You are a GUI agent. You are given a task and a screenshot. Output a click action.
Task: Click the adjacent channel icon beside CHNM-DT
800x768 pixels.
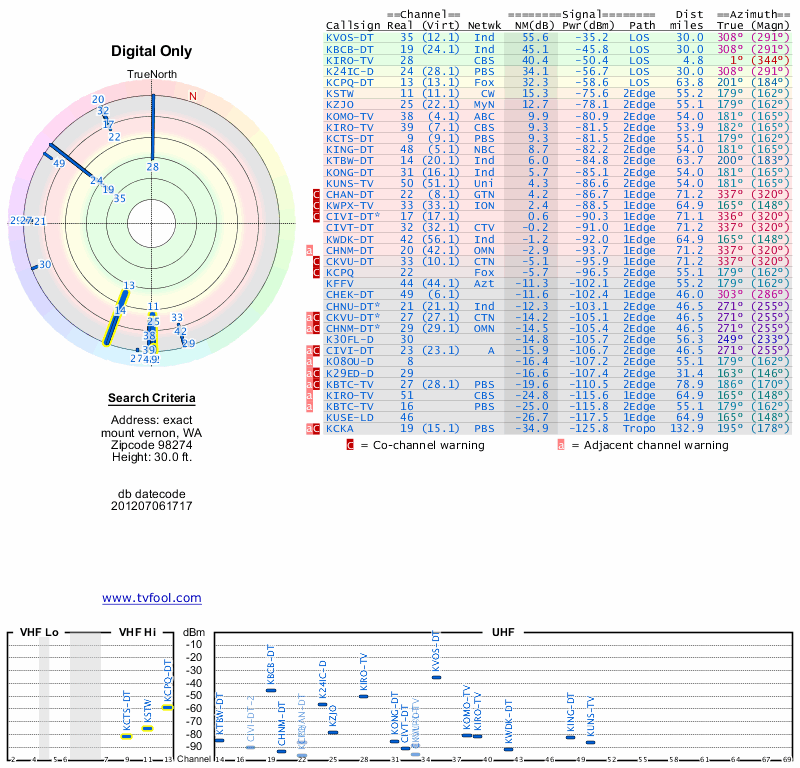(x=310, y=250)
